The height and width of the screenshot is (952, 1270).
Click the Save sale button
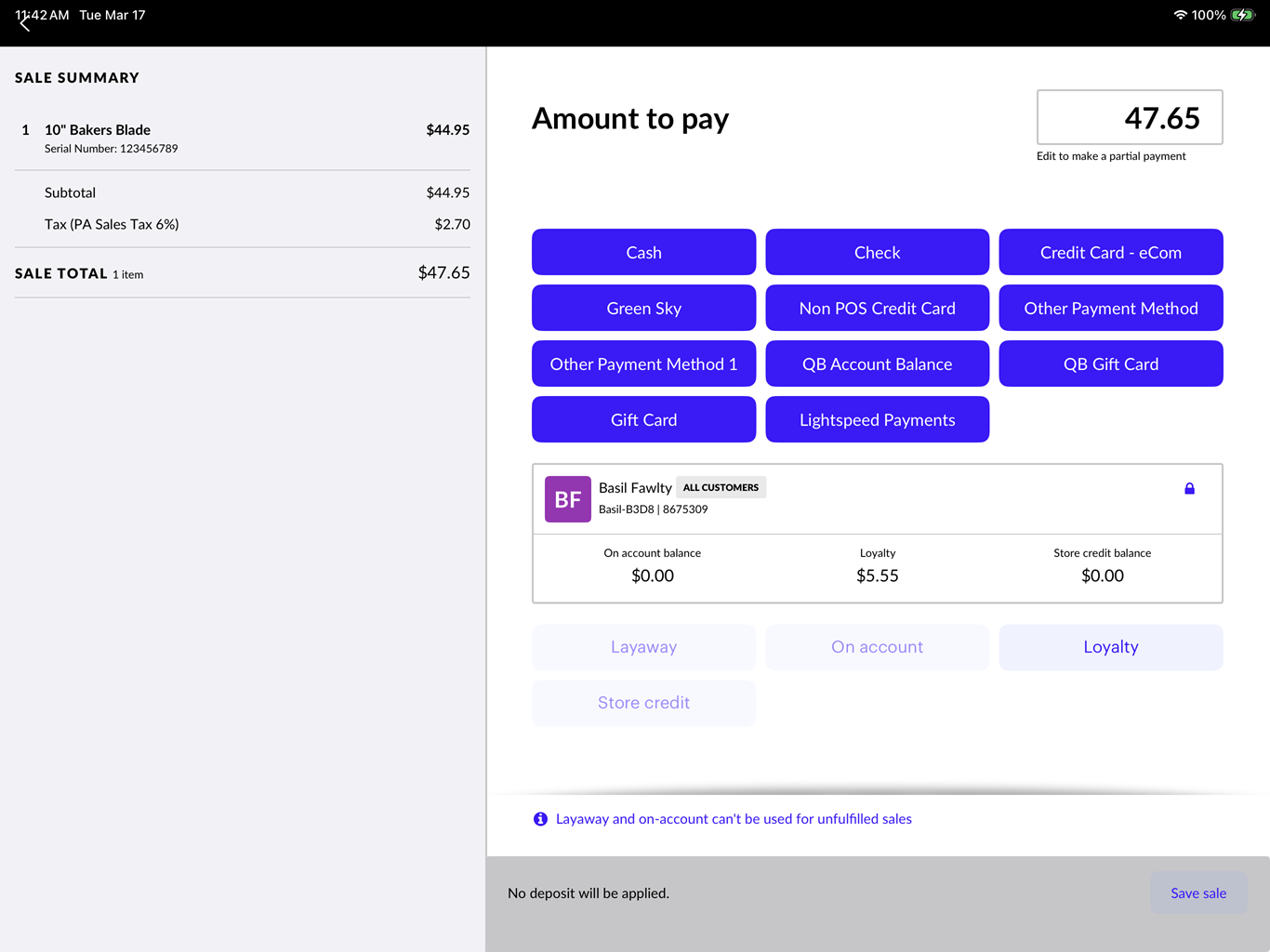tap(1198, 892)
